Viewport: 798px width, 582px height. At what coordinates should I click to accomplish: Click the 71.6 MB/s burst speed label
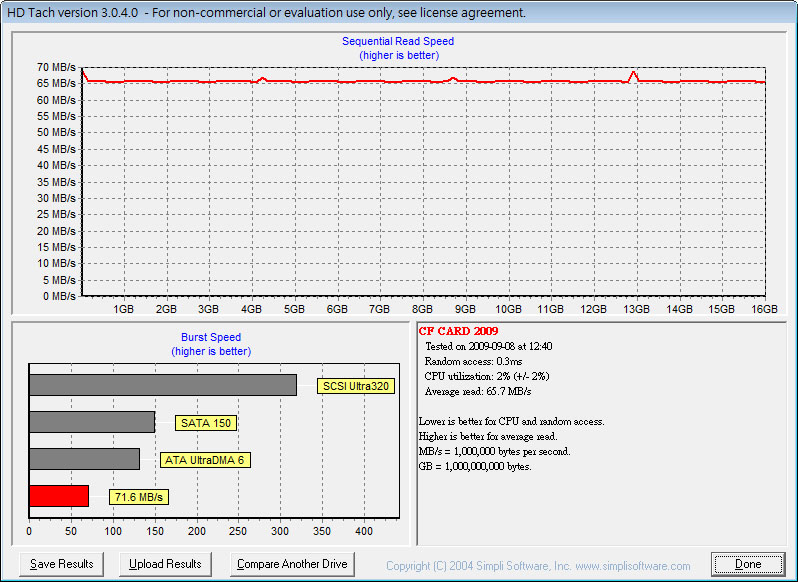click(x=139, y=497)
